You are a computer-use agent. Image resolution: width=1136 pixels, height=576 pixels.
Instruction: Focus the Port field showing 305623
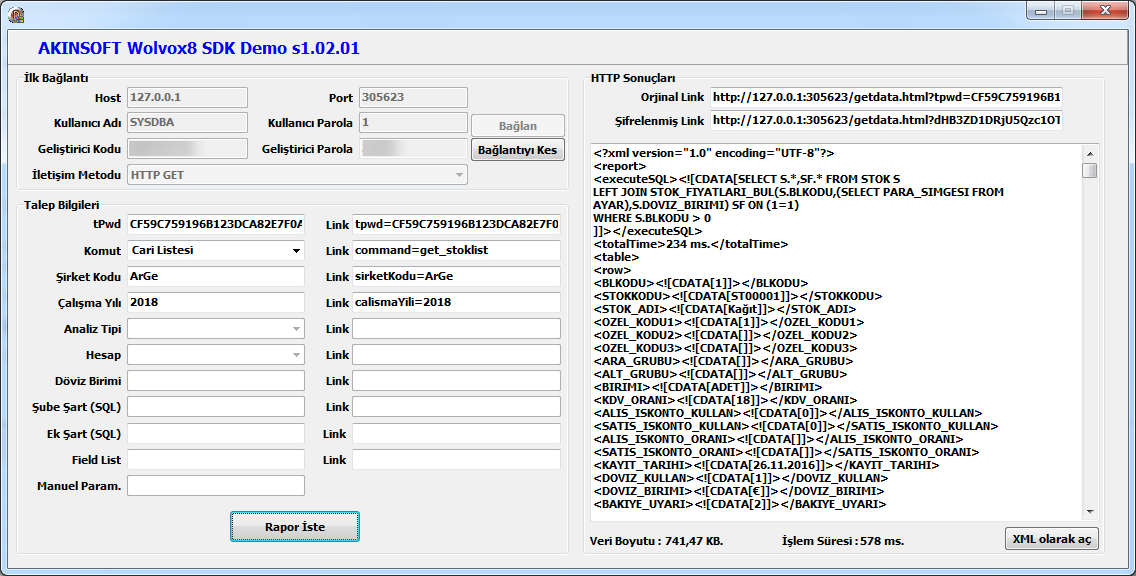[x=413, y=97]
